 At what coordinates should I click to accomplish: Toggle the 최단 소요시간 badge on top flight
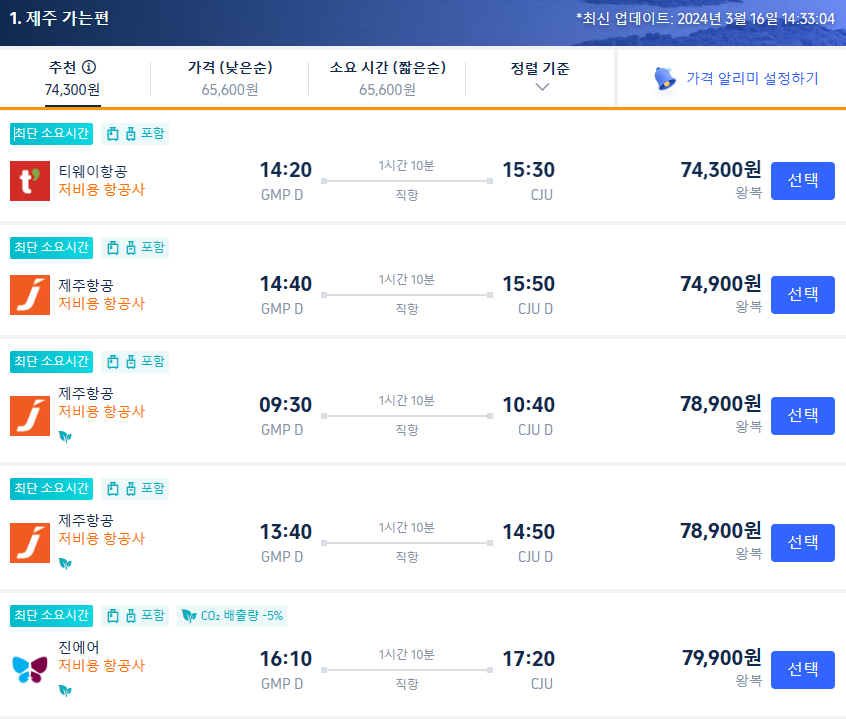[50, 133]
